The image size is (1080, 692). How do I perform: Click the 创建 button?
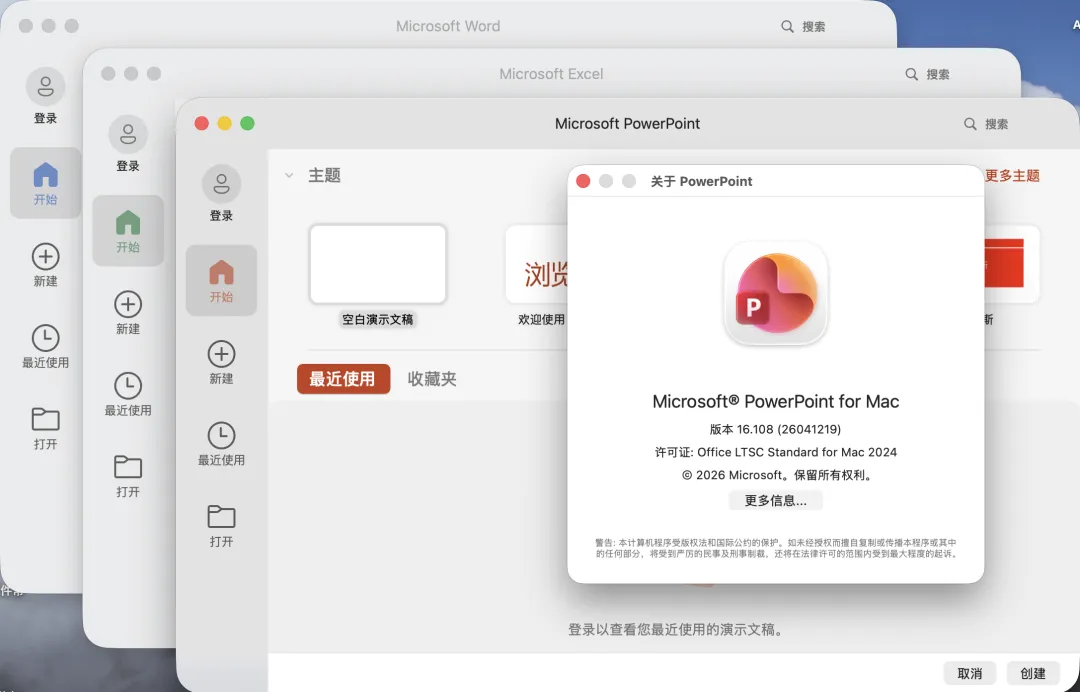pyautogui.click(x=1032, y=673)
